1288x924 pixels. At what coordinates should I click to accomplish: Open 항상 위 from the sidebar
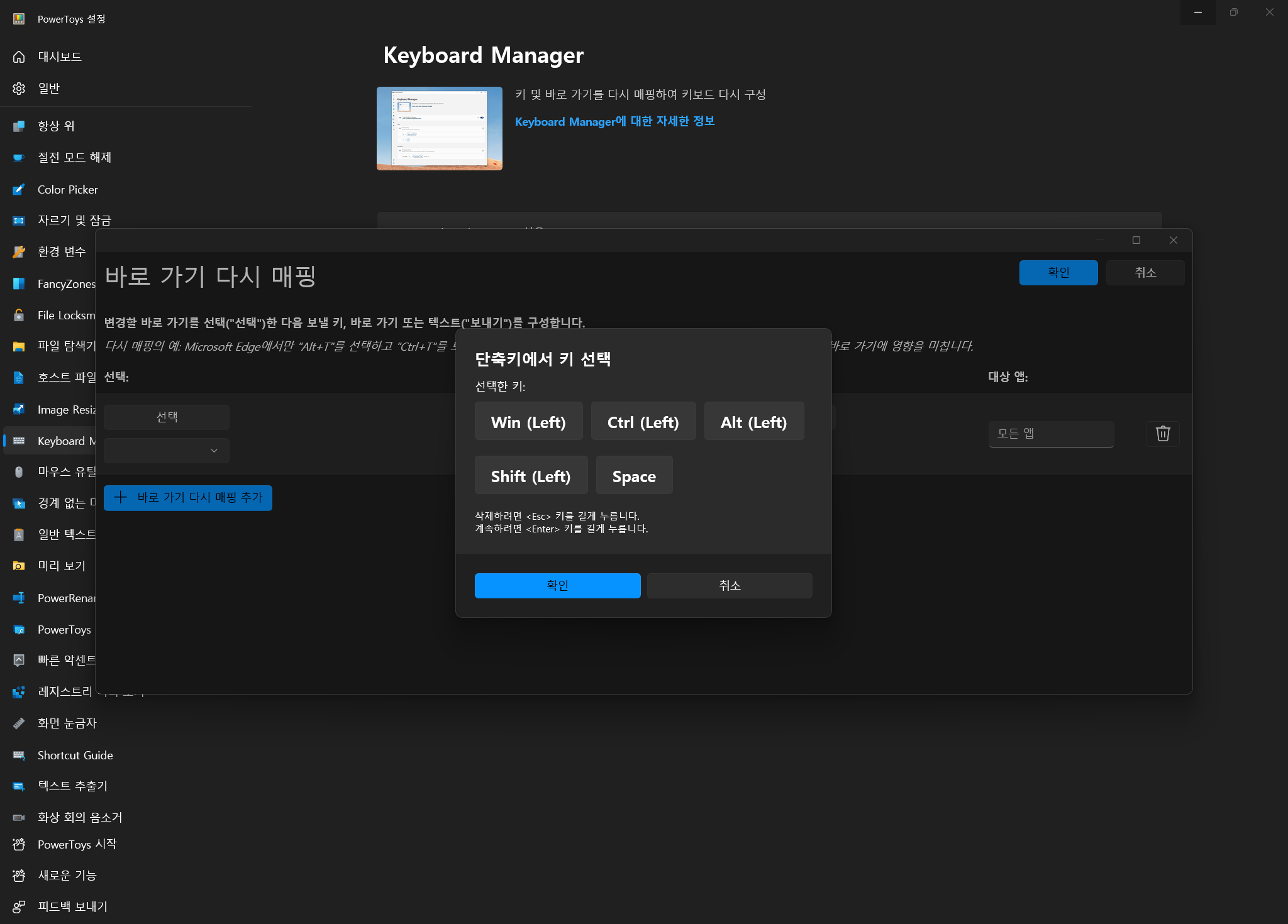coord(56,126)
